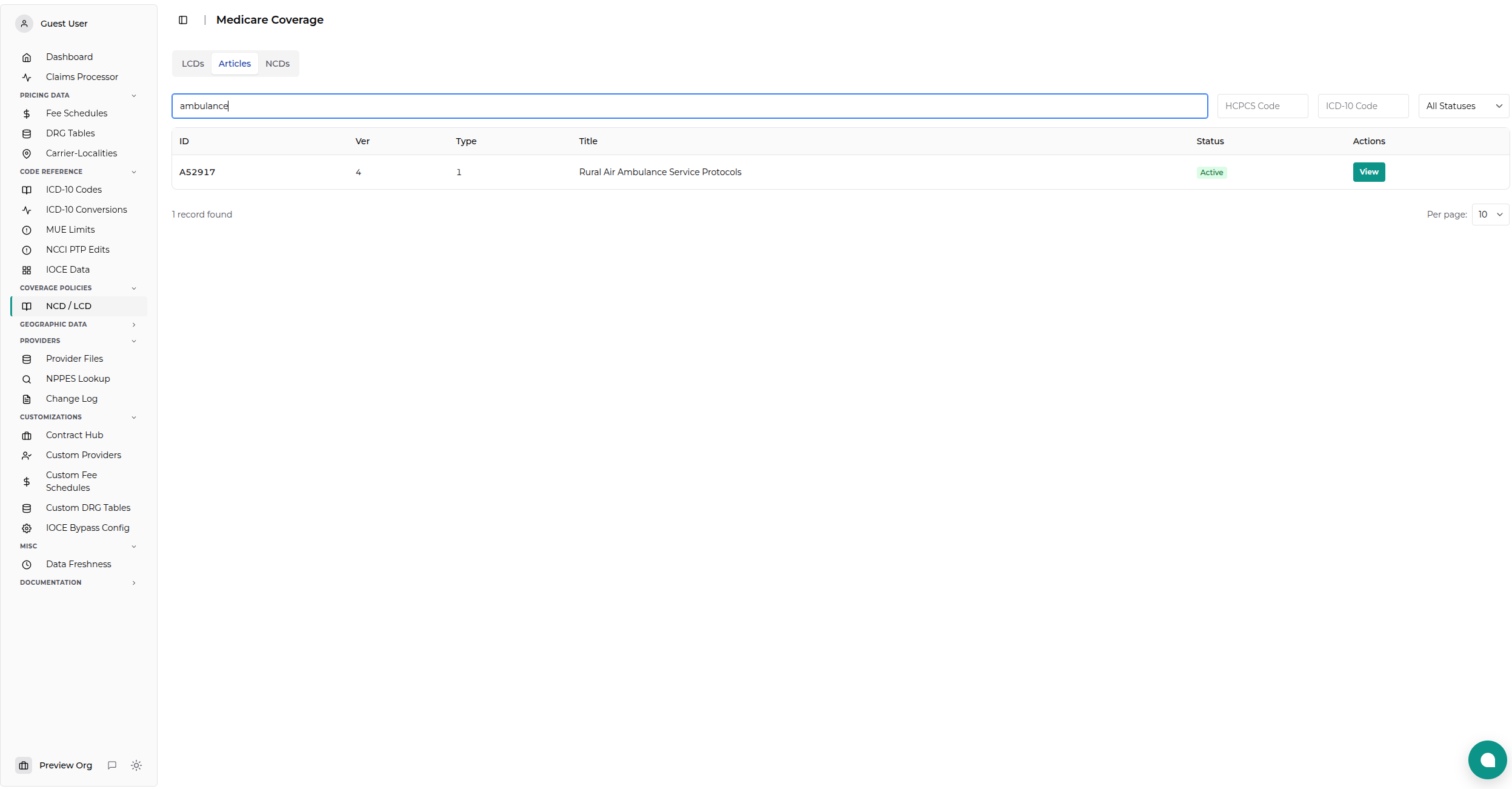The height and width of the screenshot is (789, 1512).
Task: Click the Rural Air Ambulance Service Protocols title
Action: click(x=660, y=172)
